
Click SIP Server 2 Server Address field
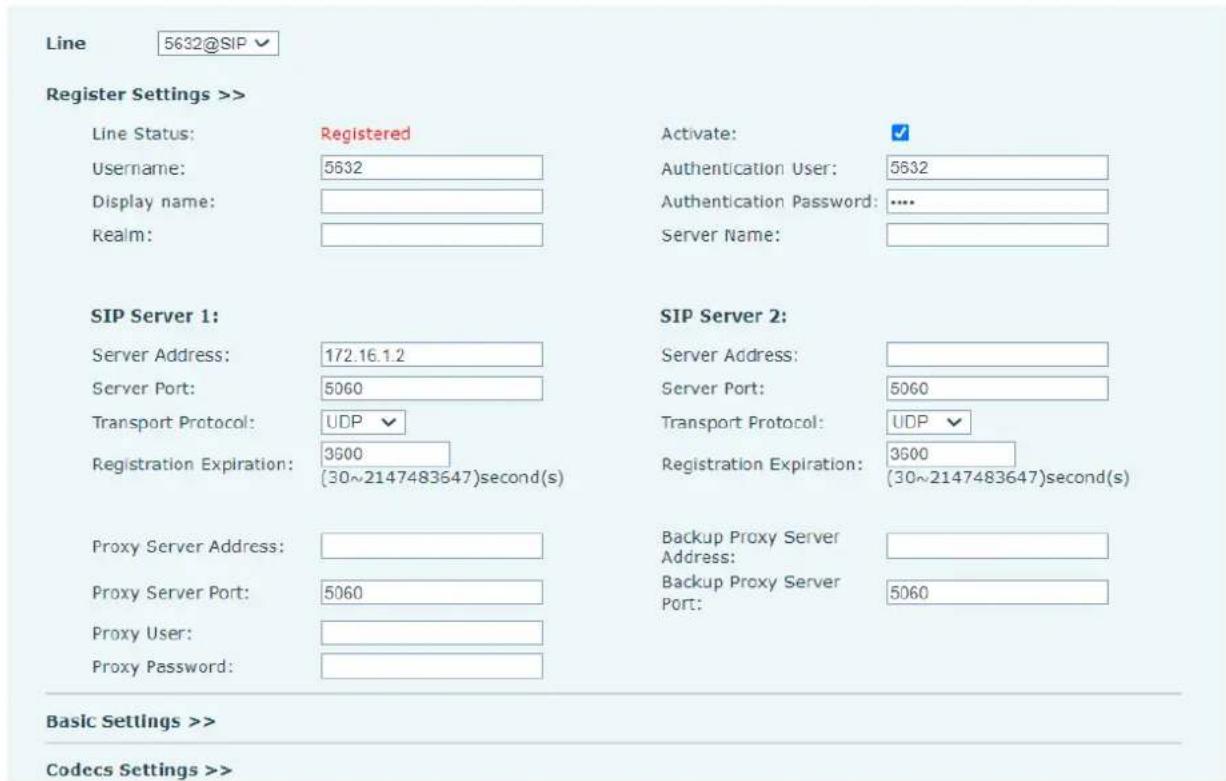[x=997, y=354]
